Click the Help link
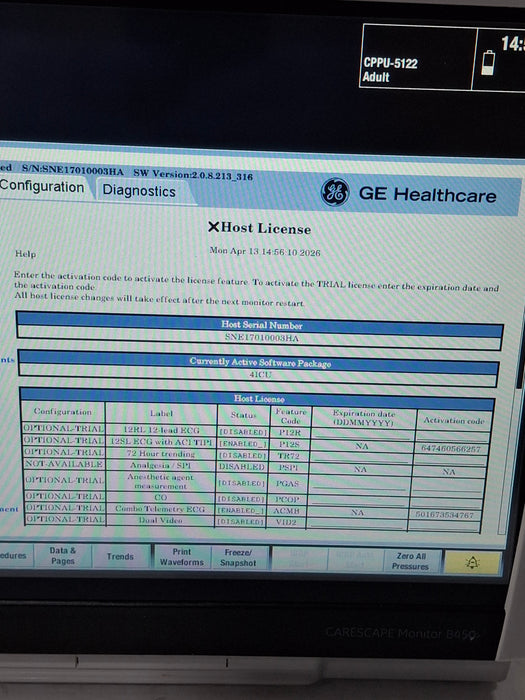The image size is (525, 700). tap(25, 254)
